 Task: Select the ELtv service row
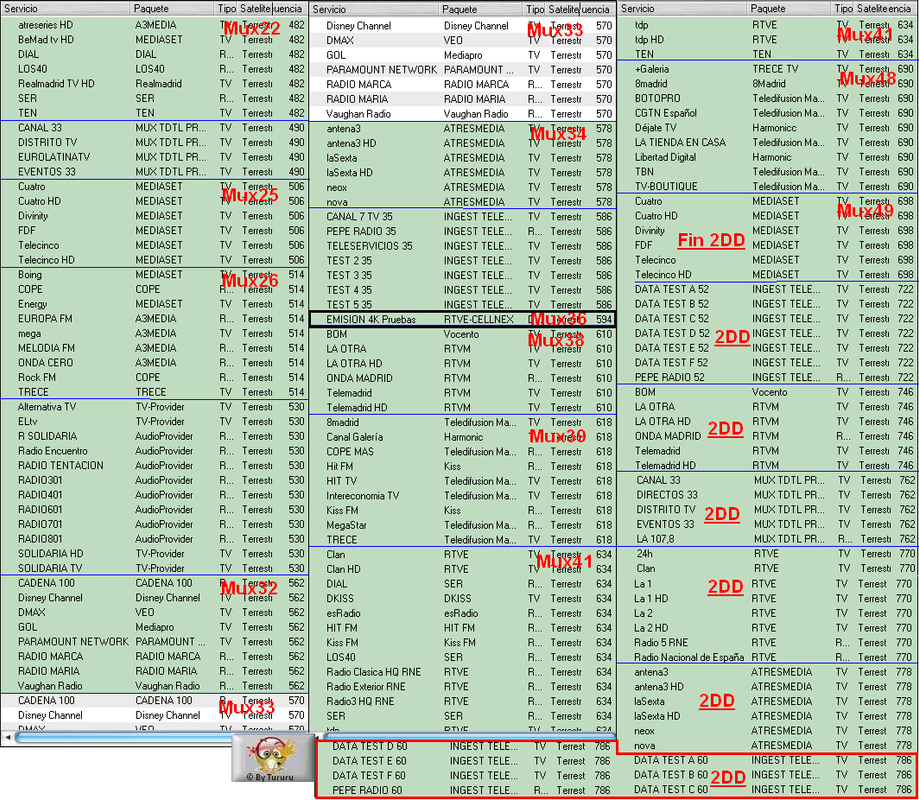154,421
